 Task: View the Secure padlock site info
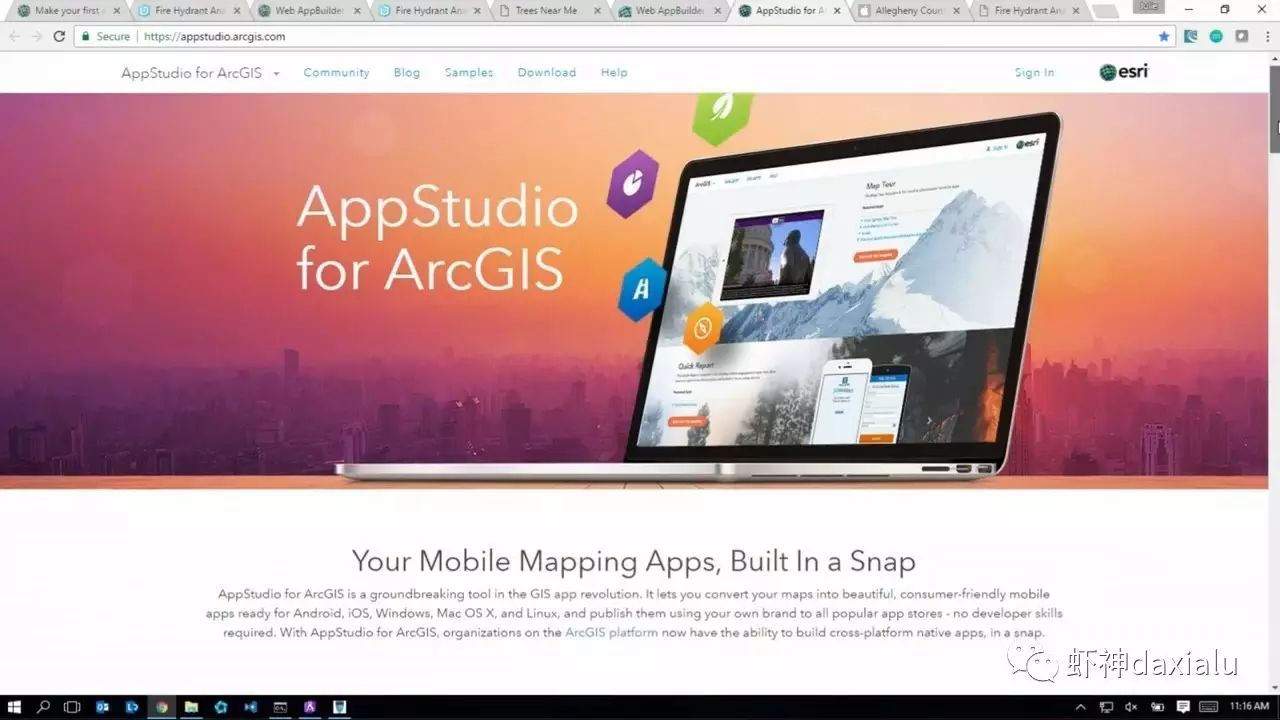106,36
